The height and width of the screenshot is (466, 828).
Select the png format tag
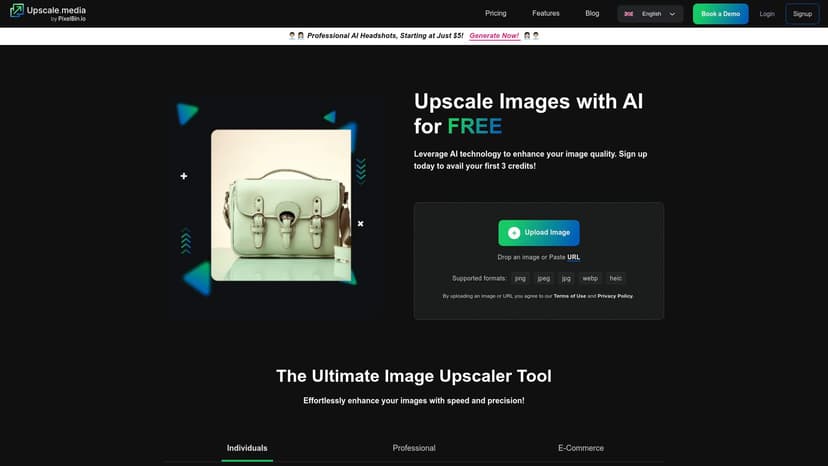coord(520,278)
